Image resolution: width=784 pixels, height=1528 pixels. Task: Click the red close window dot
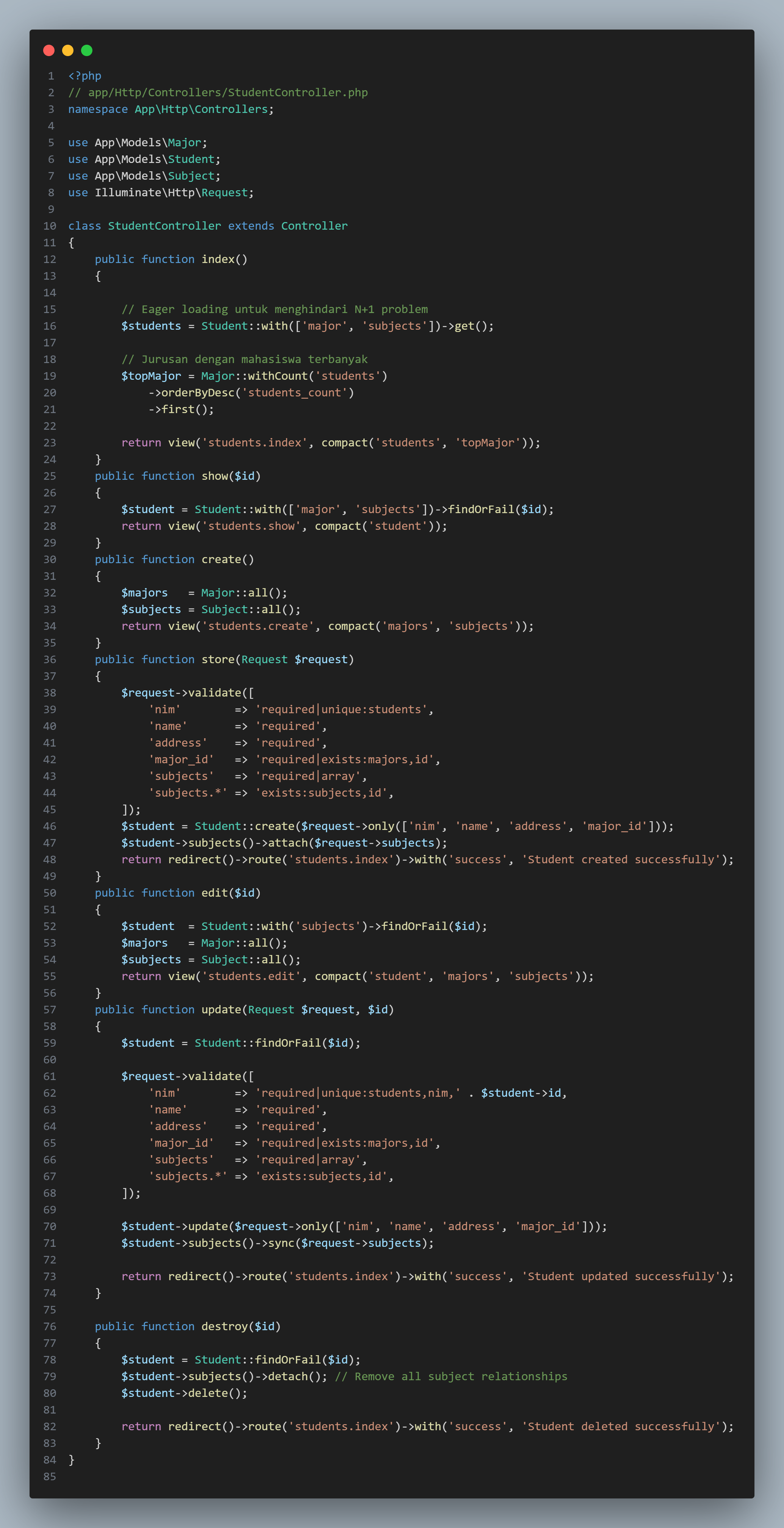point(49,50)
